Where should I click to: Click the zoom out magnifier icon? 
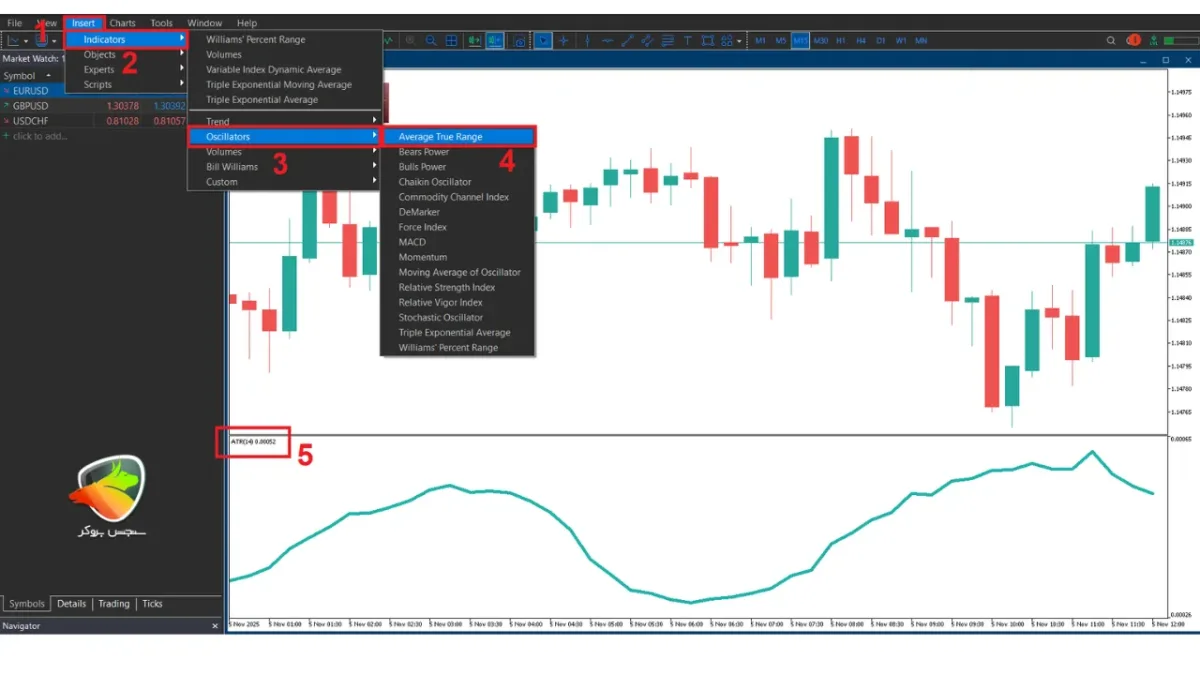431,41
